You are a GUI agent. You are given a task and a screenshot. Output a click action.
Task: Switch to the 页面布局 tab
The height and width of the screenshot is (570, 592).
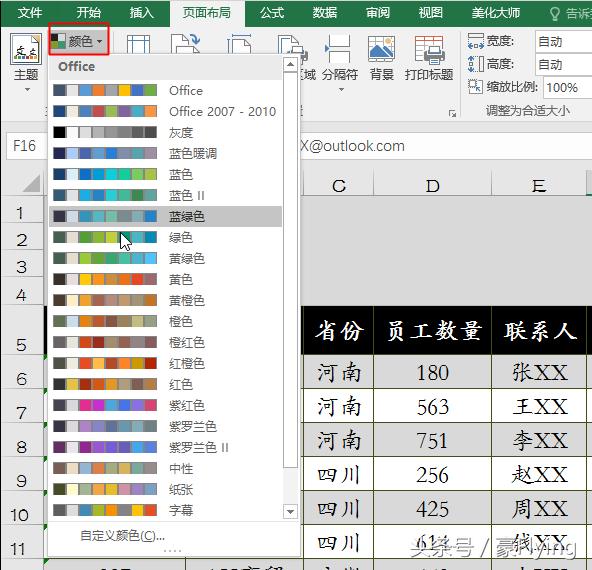207,13
